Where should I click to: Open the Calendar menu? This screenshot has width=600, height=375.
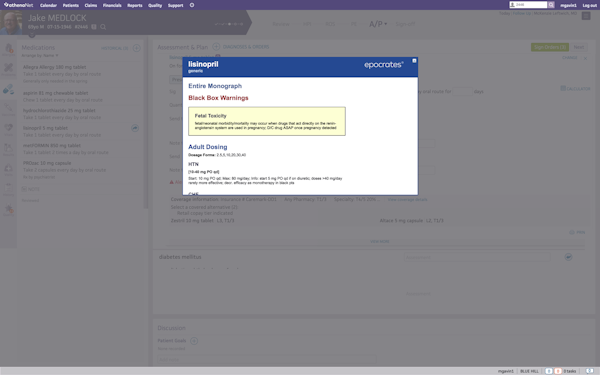(x=48, y=5)
